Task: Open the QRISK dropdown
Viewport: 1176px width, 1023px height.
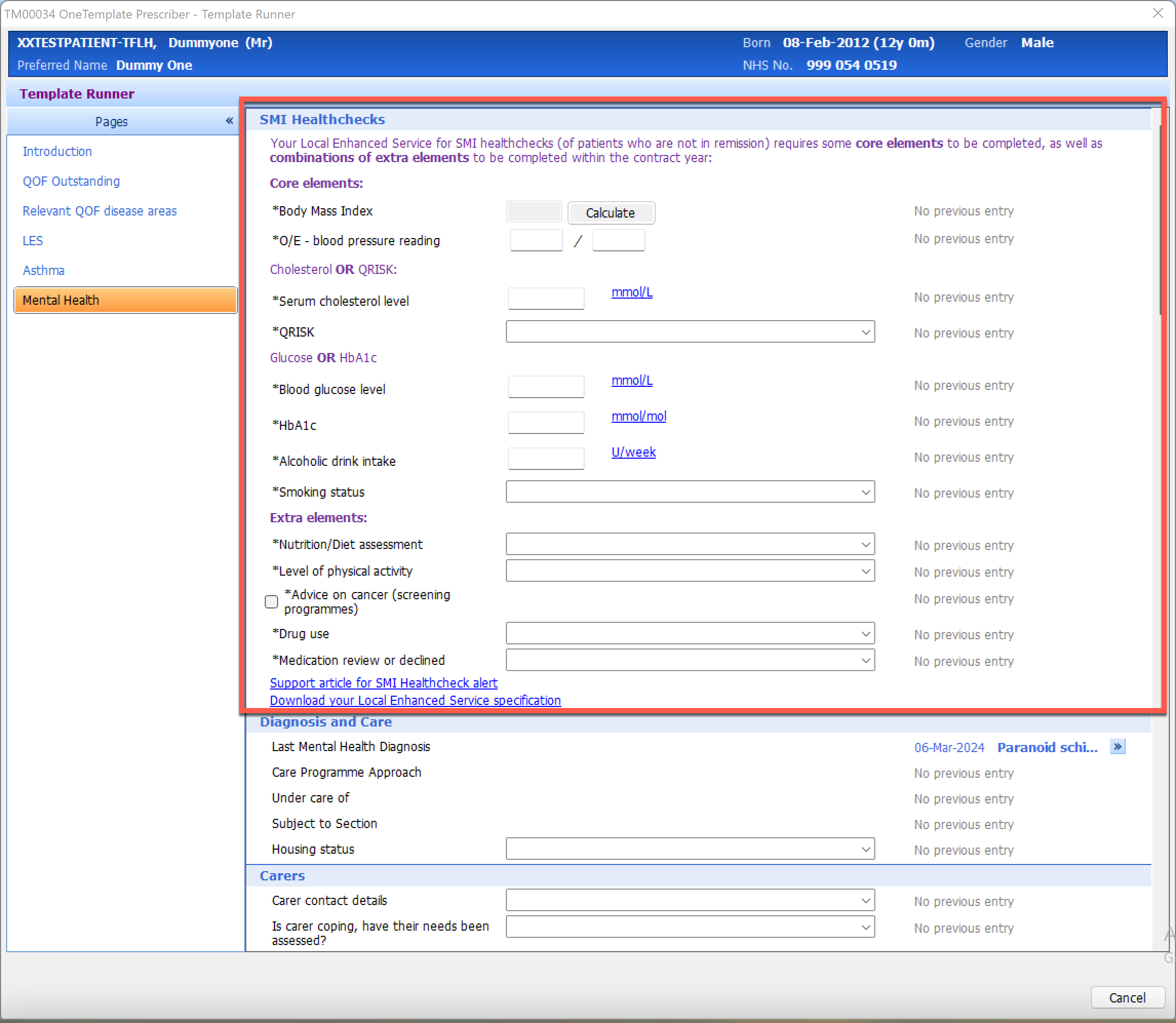Action: pos(690,331)
